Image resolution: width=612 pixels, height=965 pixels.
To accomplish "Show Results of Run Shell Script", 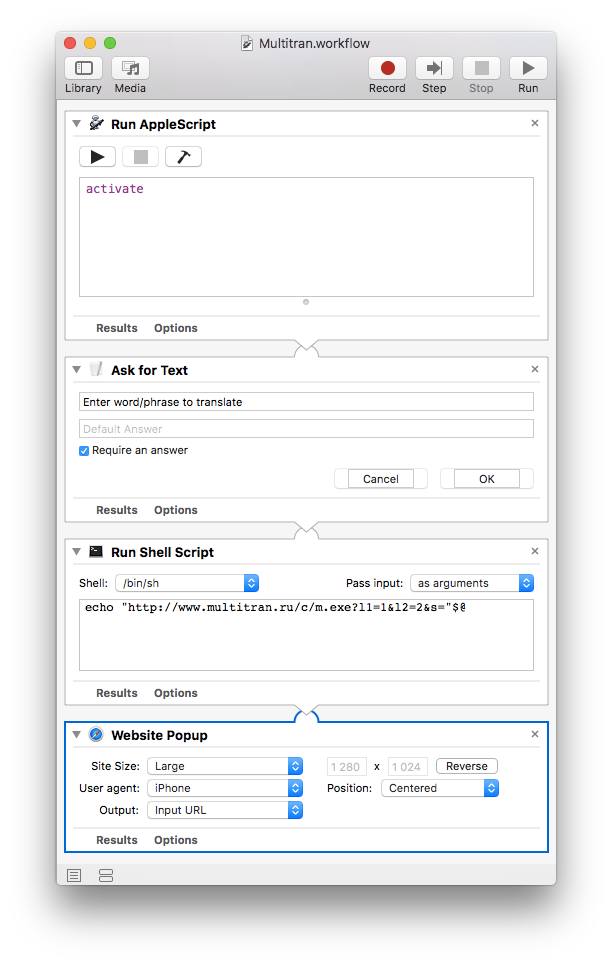I will pyautogui.click(x=116, y=693).
